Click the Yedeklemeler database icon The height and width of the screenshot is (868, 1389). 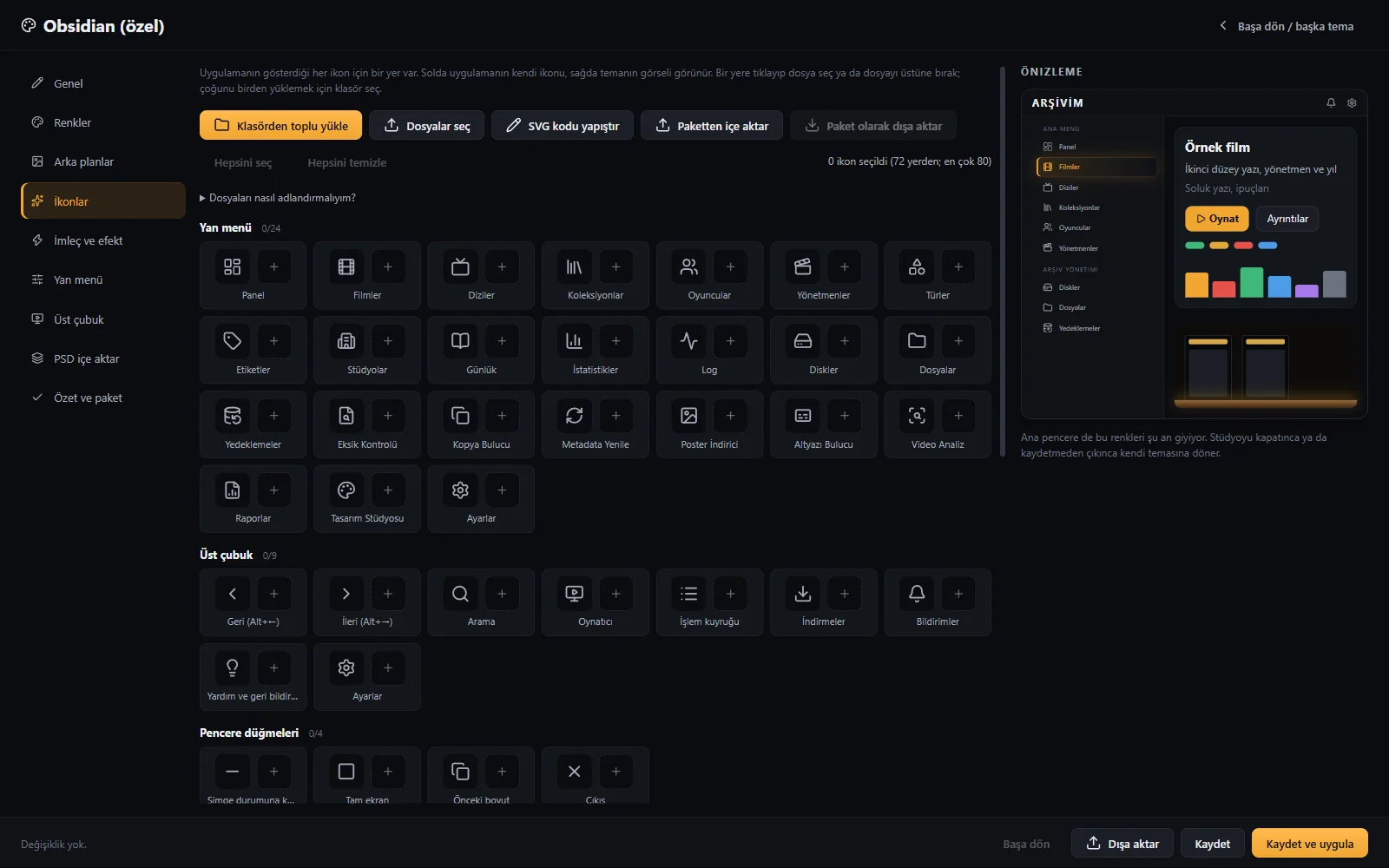232,416
